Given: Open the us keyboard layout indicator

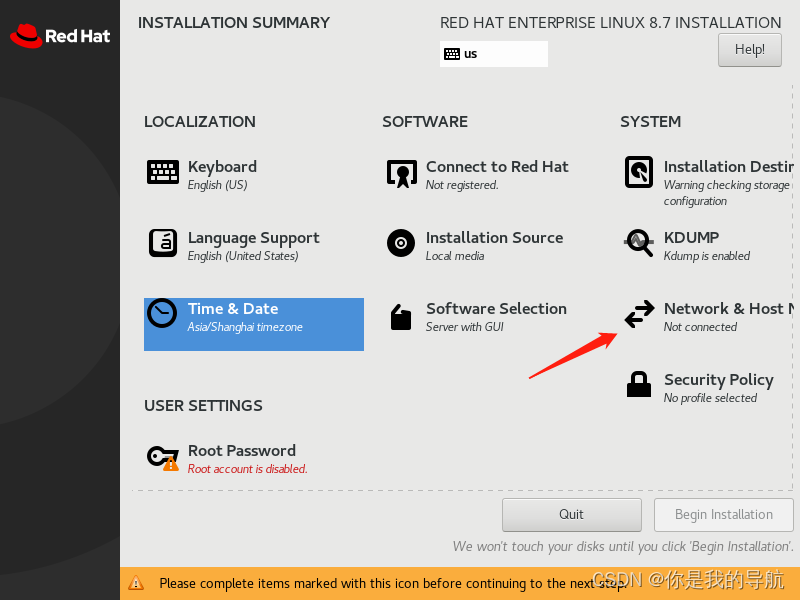Looking at the screenshot, I should click(x=493, y=54).
